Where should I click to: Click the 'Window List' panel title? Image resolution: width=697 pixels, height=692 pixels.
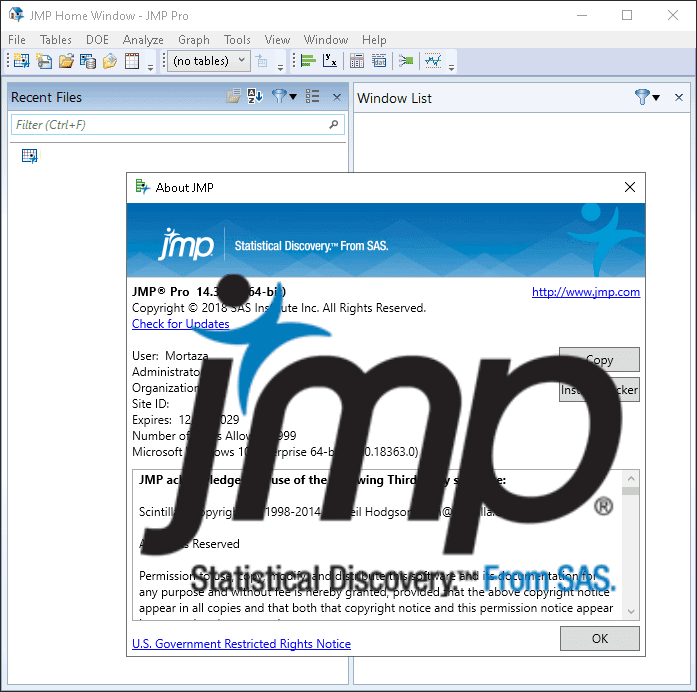click(x=394, y=98)
